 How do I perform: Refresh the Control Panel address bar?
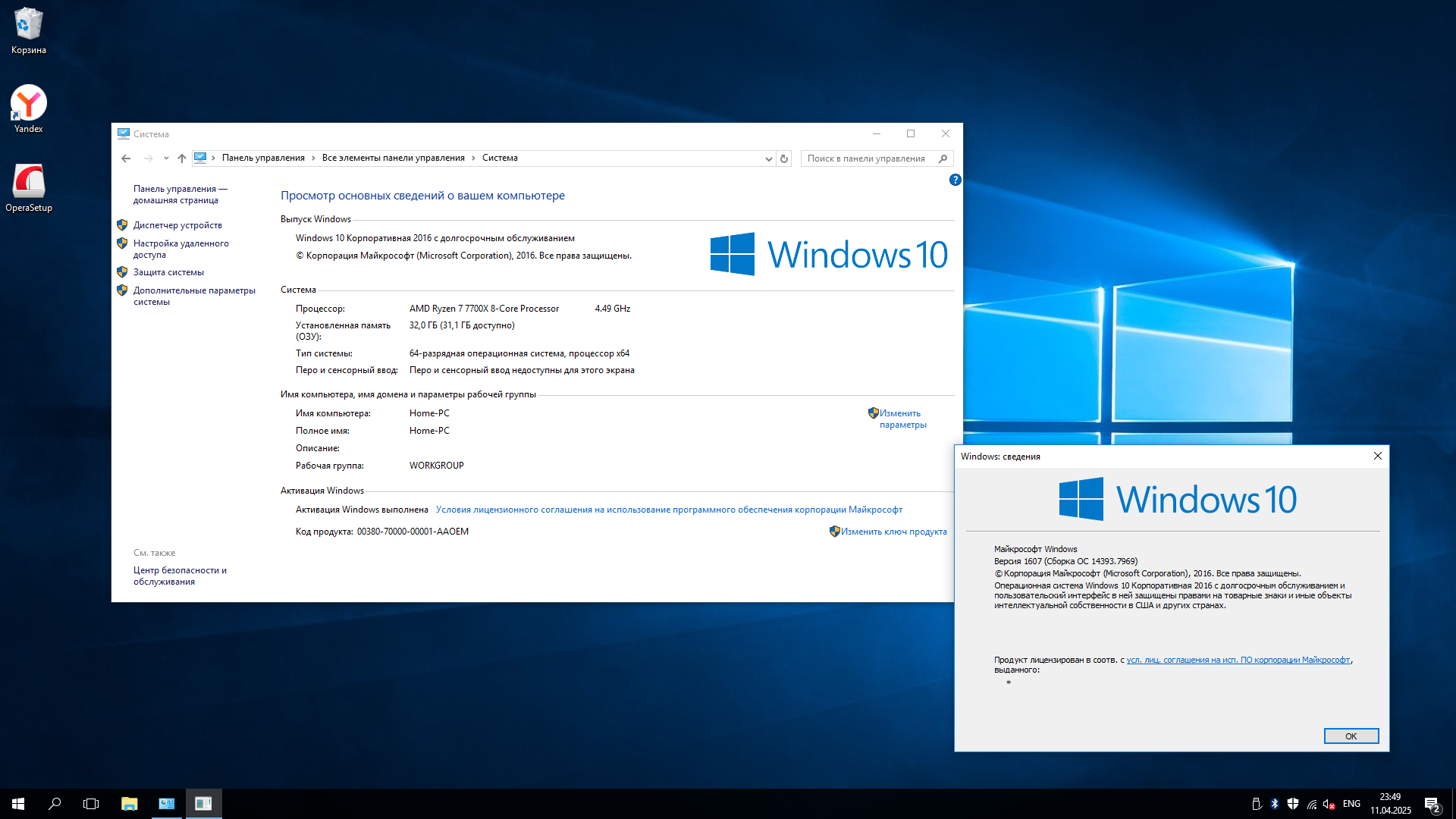tap(784, 158)
